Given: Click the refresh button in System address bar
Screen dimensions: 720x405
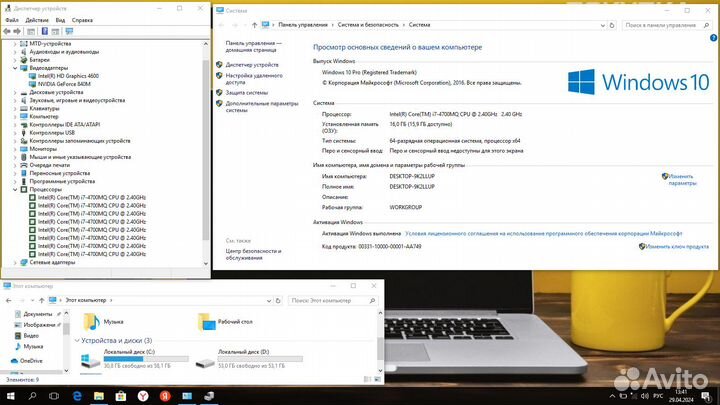Looking at the screenshot, I should coord(612,25).
